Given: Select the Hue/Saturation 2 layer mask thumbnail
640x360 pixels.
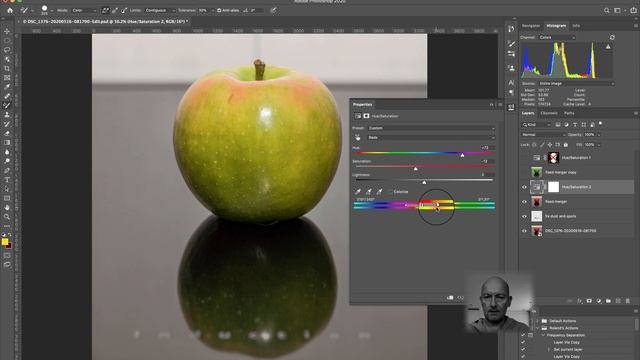Looking at the screenshot, I should [553, 187].
